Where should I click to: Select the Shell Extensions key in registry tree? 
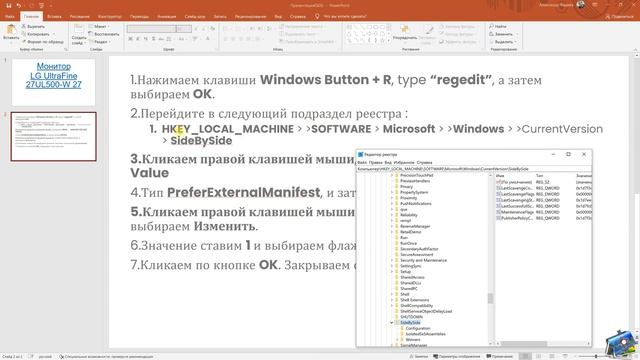(415, 300)
